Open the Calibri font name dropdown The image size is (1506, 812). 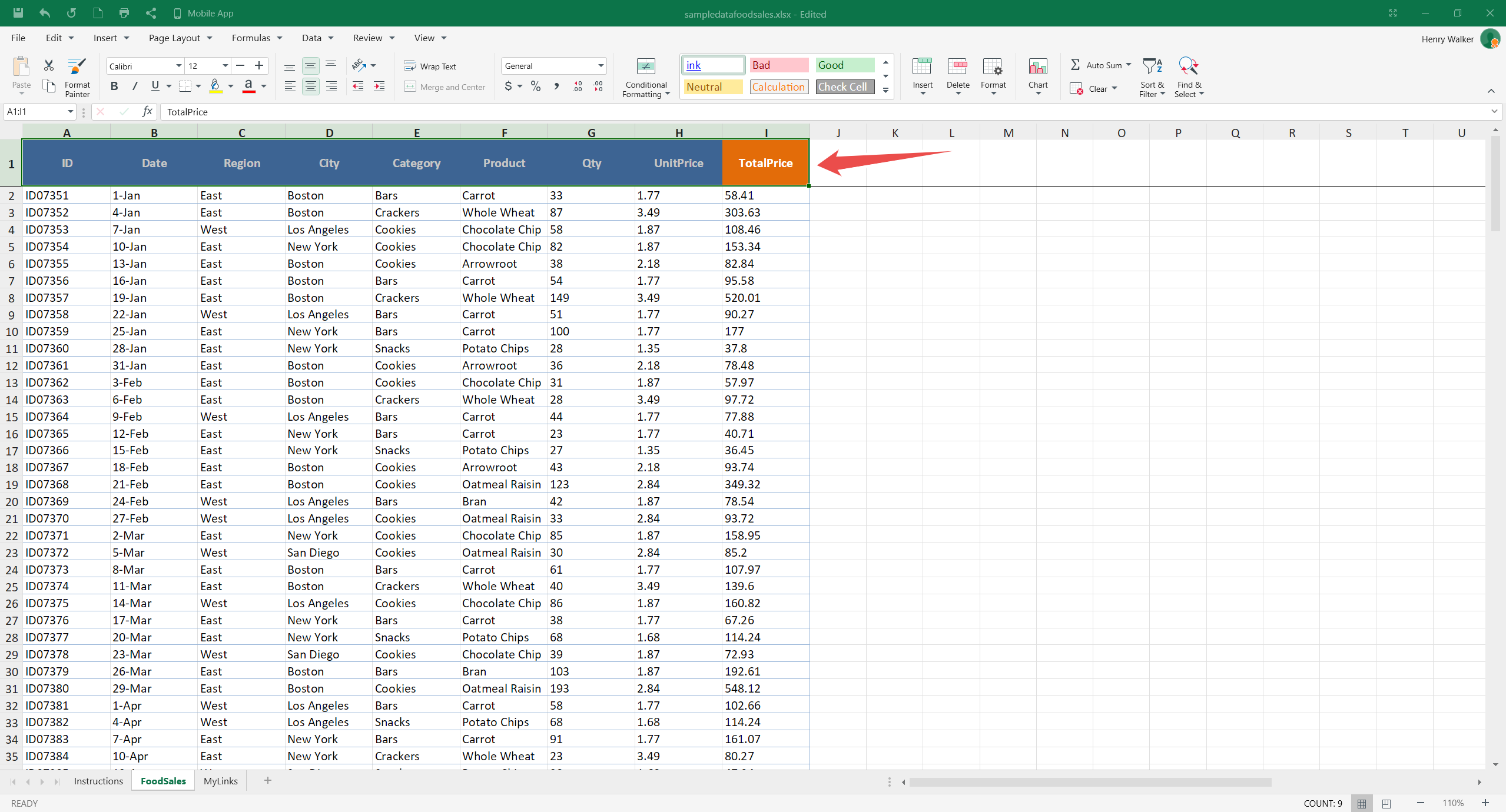pos(178,66)
